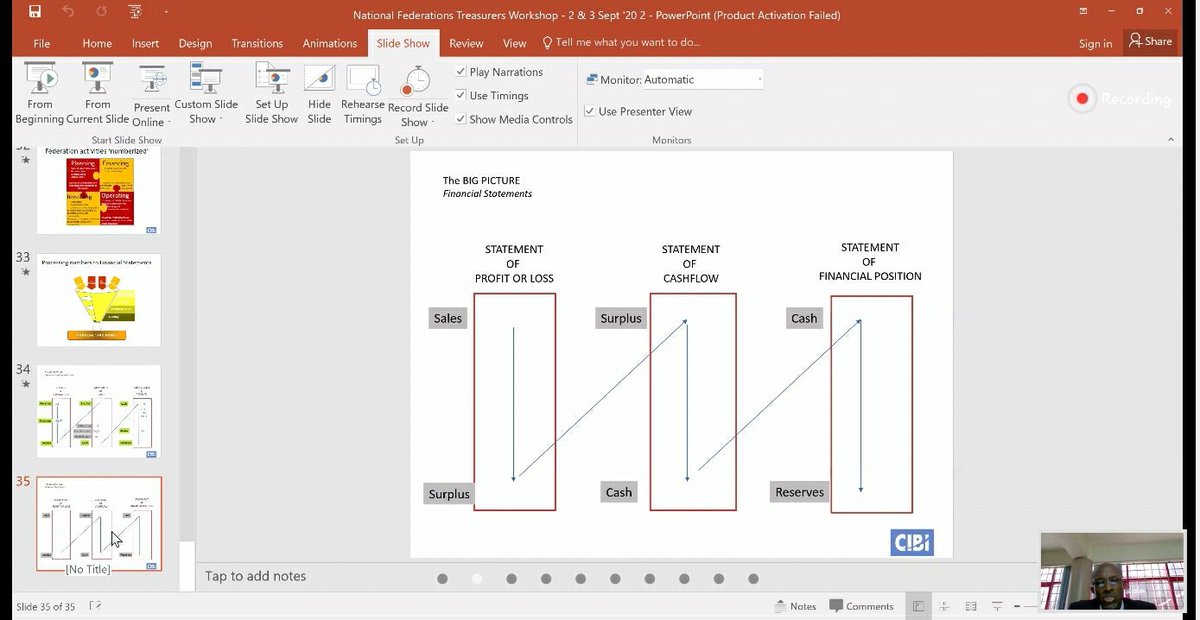Image resolution: width=1200 pixels, height=620 pixels.
Task: Open the Transitions tab
Action: [x=258, y=43]
